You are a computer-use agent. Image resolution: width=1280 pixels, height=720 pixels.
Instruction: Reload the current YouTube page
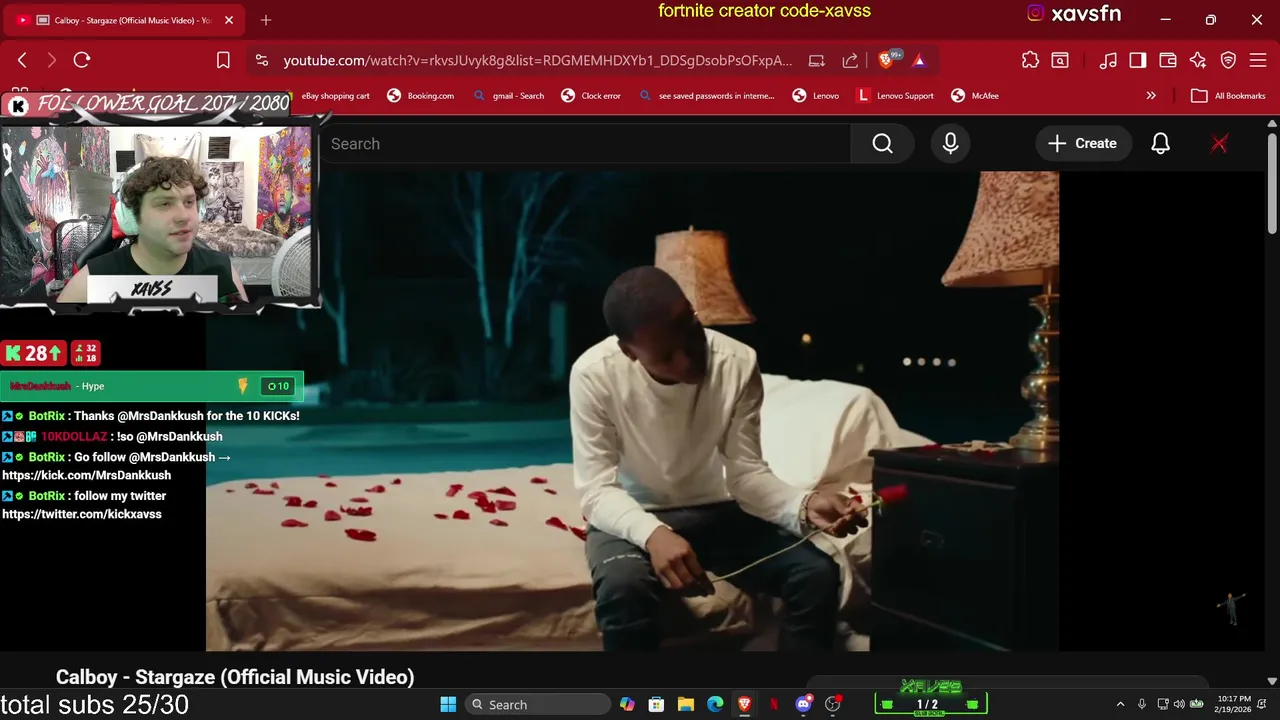pyautogui.click(x=82, y=60)
